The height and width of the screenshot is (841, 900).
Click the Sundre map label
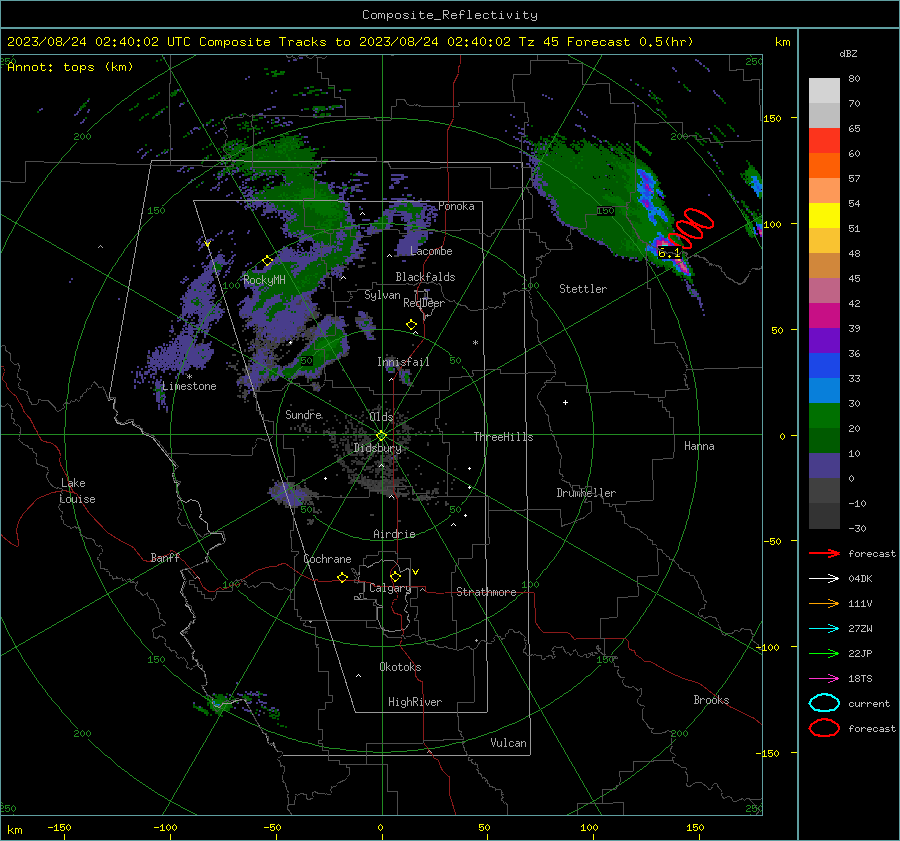point(303,414)
